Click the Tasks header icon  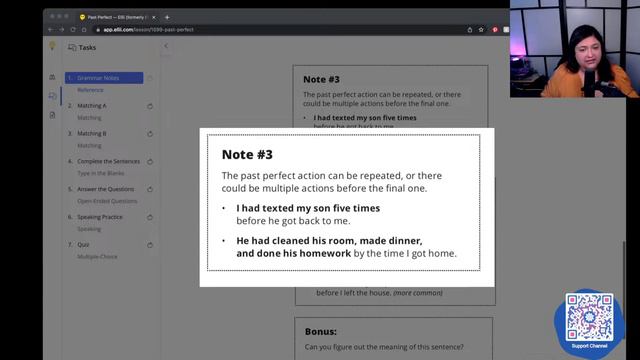[x=72, y=47]
